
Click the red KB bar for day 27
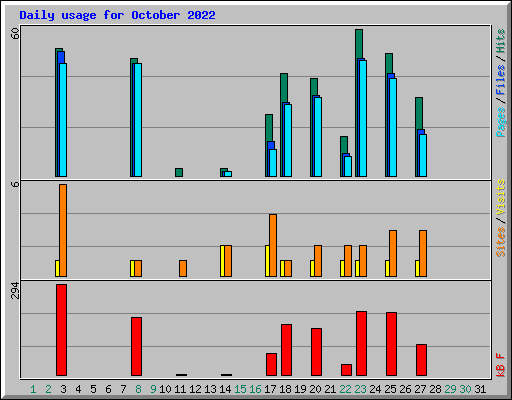point(422,360)
